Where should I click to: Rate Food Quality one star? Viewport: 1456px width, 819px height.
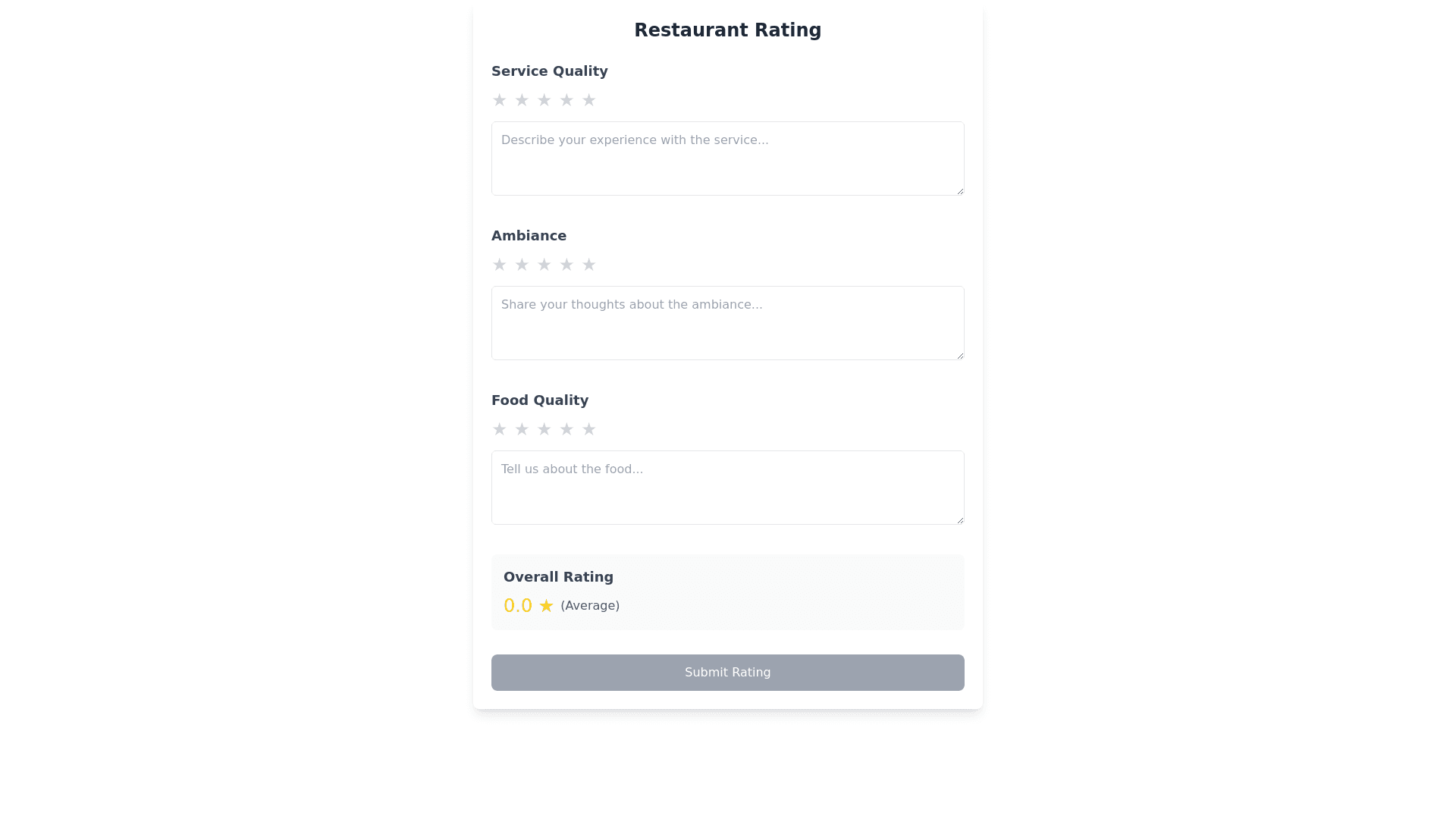499,429
